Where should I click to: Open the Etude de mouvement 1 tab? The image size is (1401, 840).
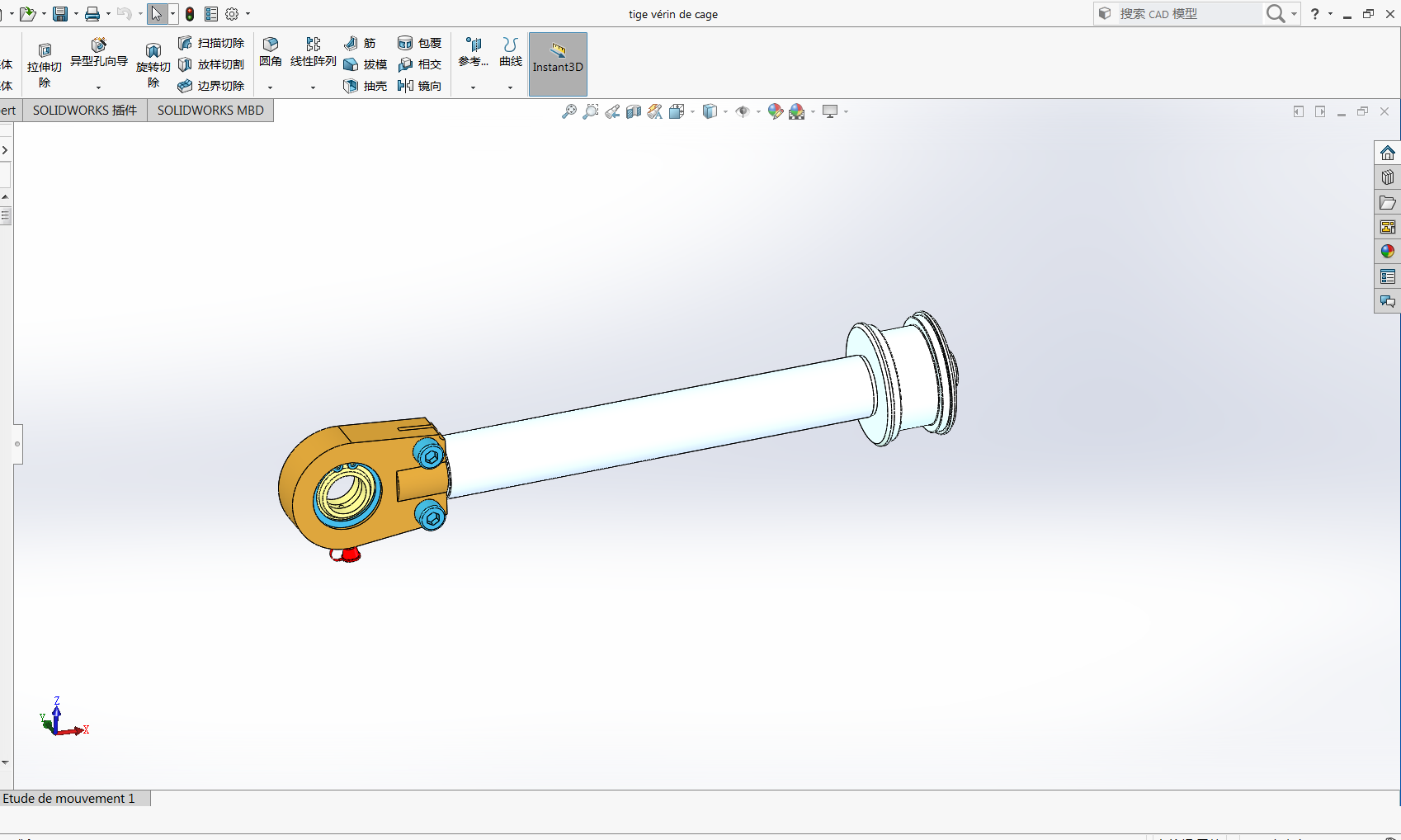[68, 798]
